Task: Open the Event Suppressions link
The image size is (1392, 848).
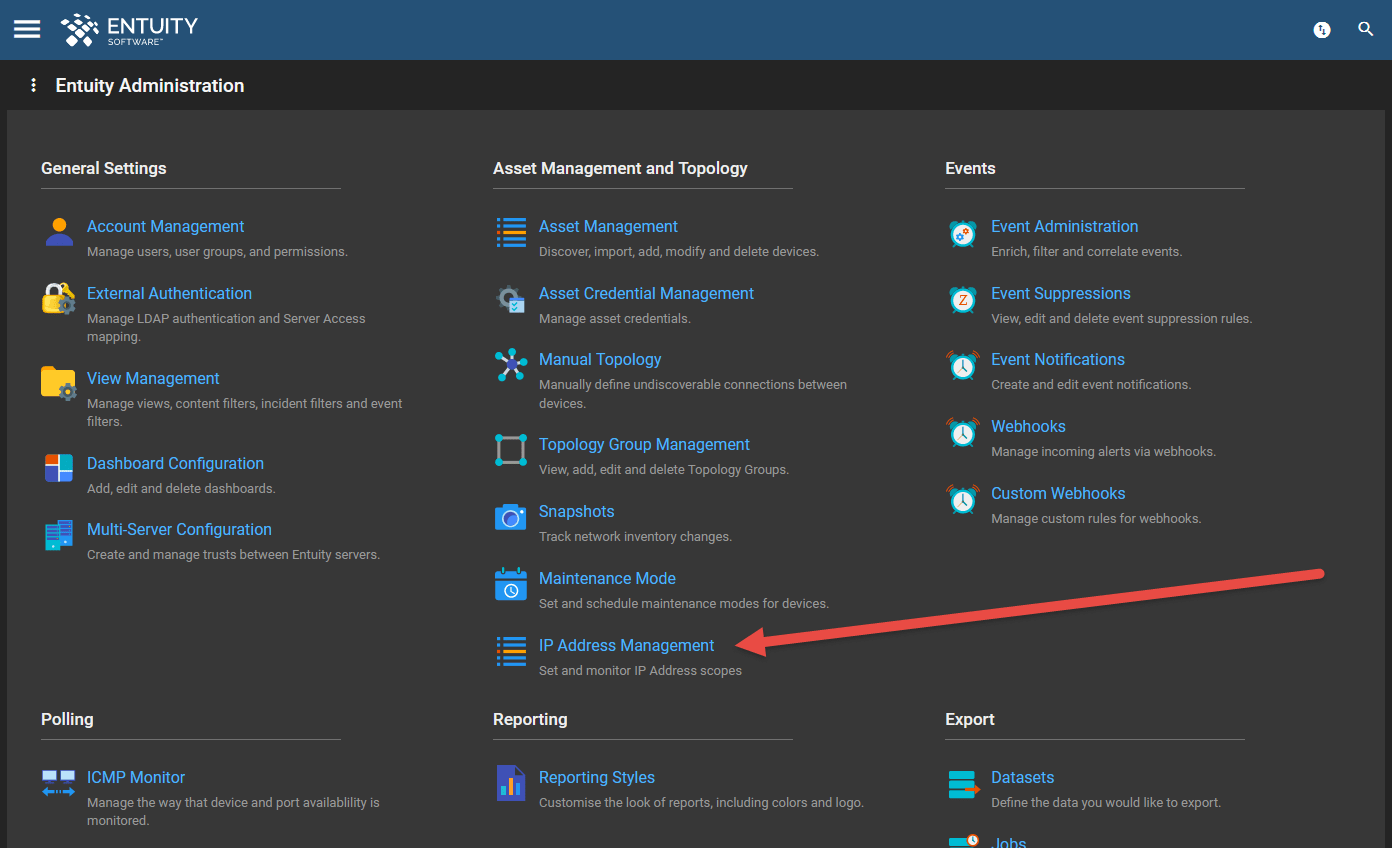Action: (1061, 294)
